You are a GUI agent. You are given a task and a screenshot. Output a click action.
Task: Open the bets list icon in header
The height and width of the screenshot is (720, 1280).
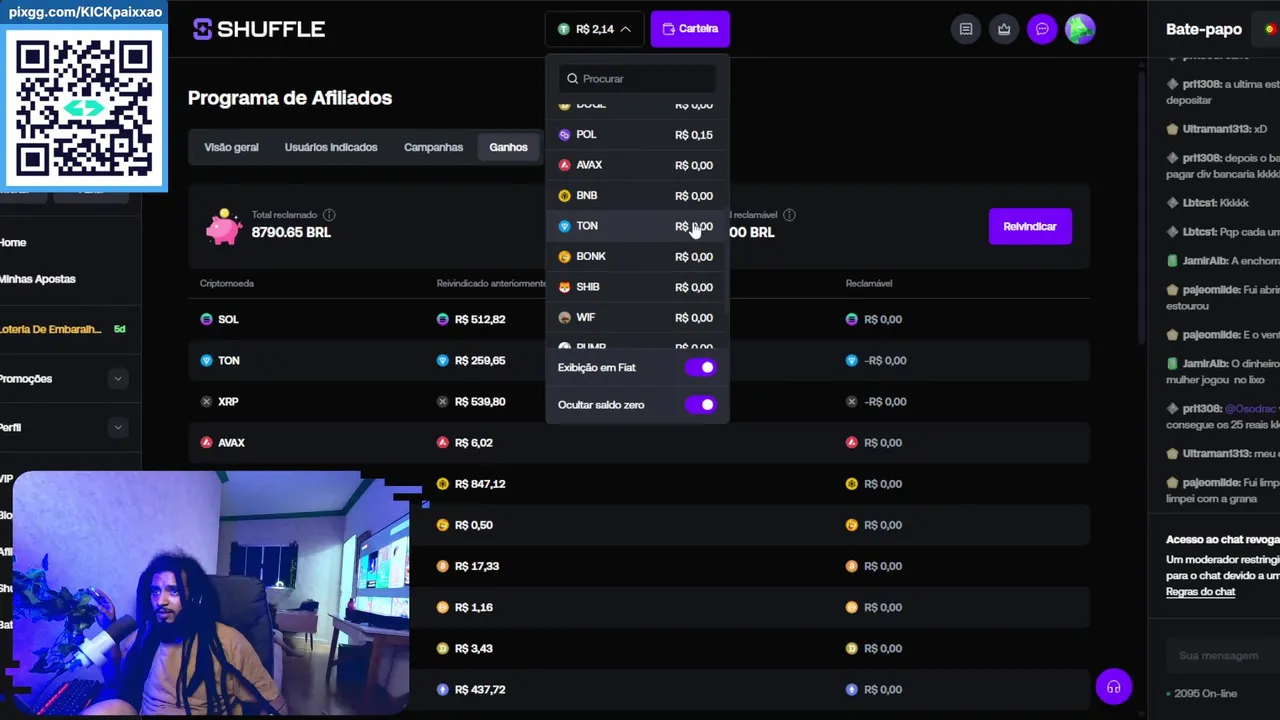click(966, 29)
